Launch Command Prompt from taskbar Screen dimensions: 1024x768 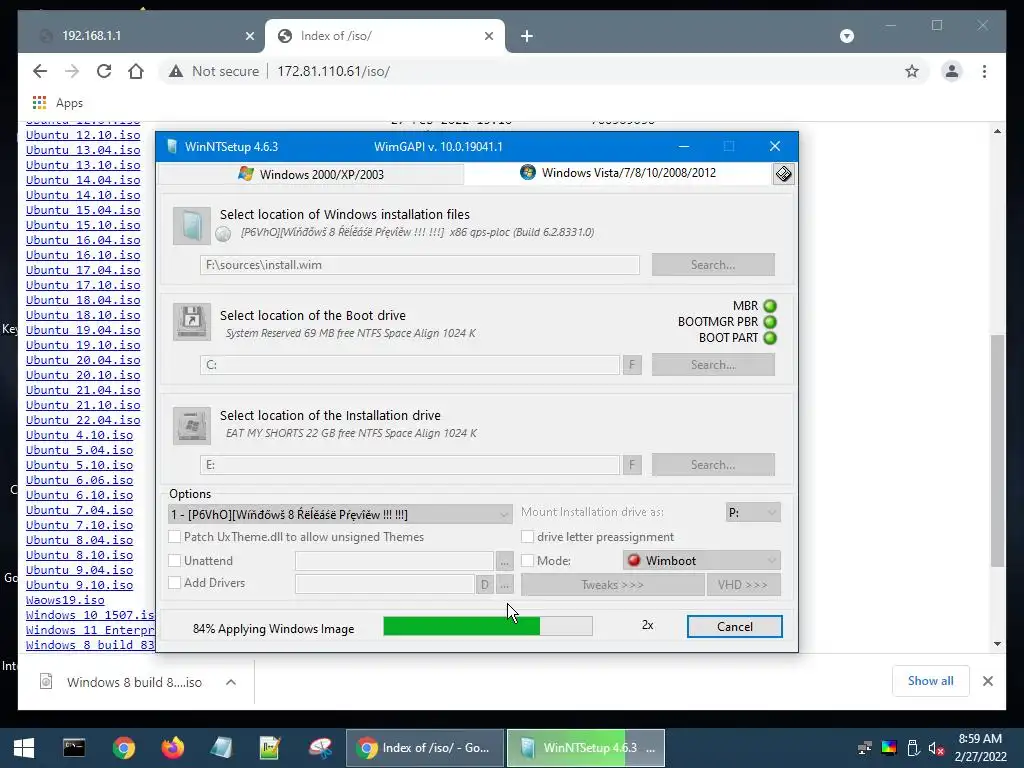[74, 748]
